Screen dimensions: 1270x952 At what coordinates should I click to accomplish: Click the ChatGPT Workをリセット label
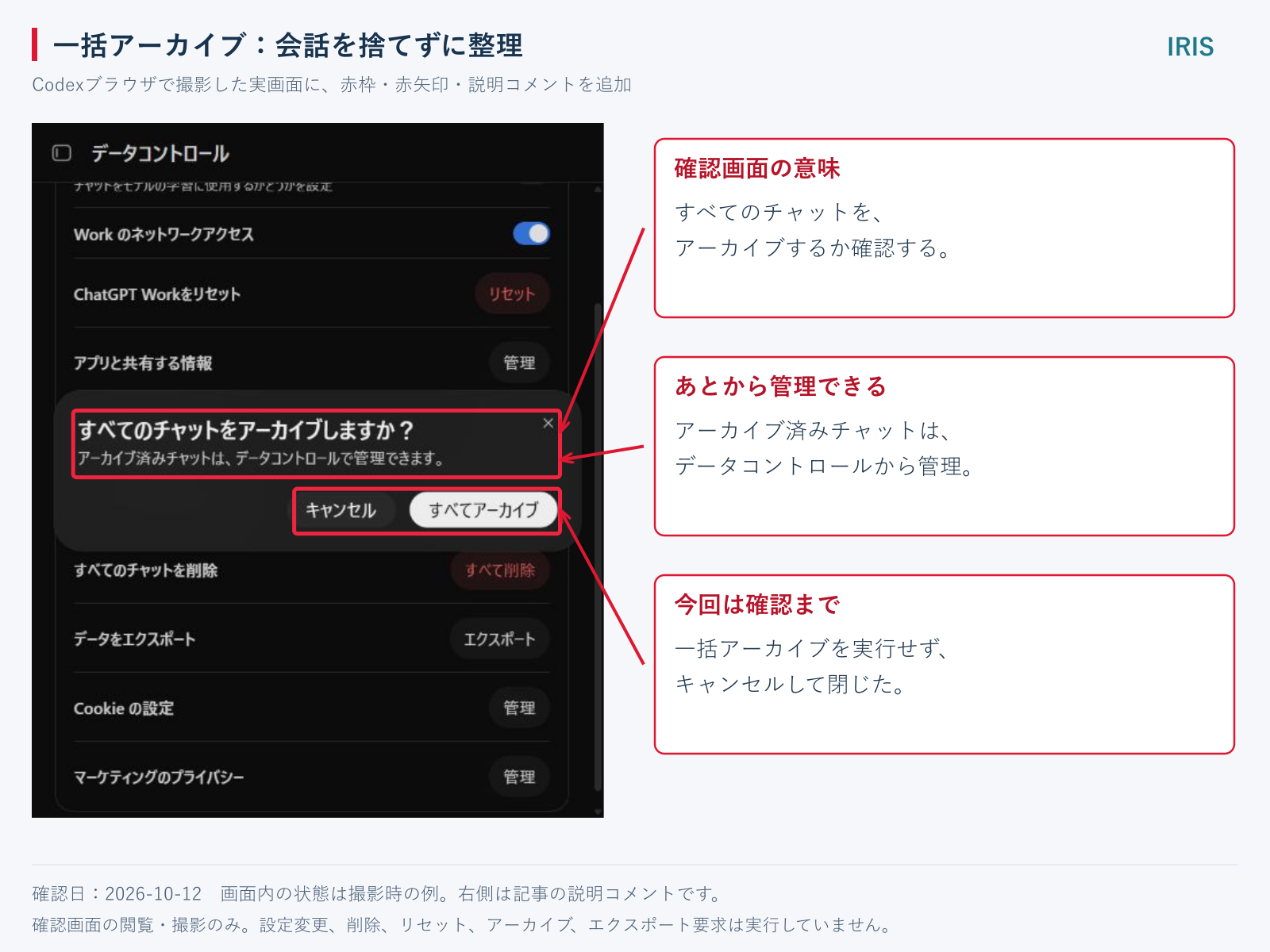pyautogui.click(x=157, y=294)
